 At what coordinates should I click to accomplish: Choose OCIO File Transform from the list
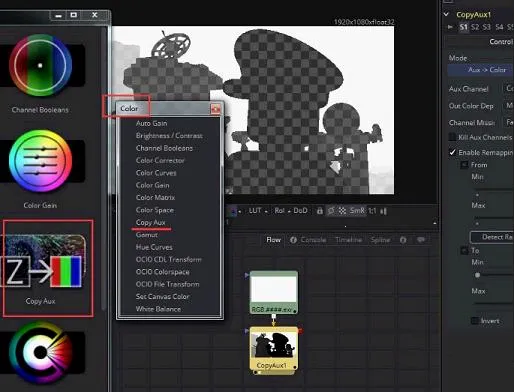pyautogui.click(x=168, y=284)
